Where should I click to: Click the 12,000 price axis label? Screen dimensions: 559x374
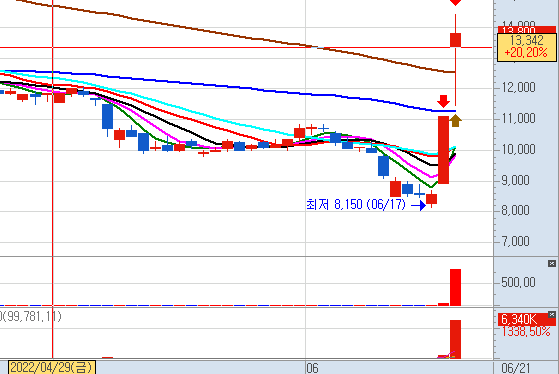pos(519,87)
